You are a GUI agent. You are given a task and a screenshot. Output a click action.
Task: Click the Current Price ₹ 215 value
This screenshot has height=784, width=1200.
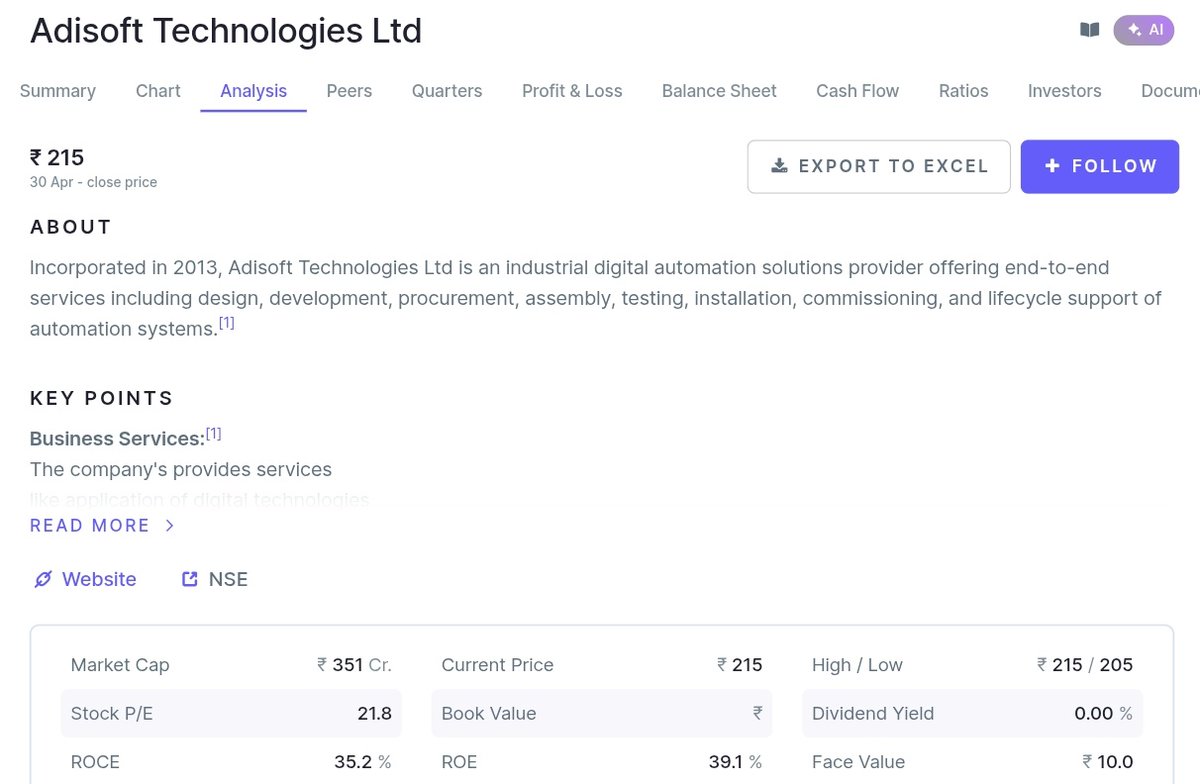(x=739, y=665)
